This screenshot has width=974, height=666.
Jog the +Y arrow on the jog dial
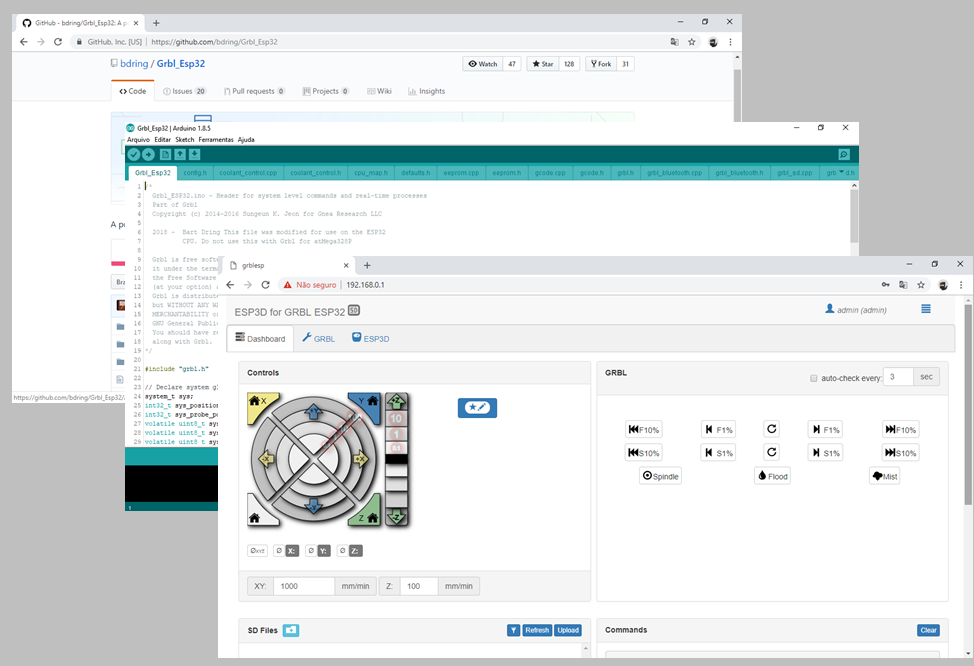314,411
